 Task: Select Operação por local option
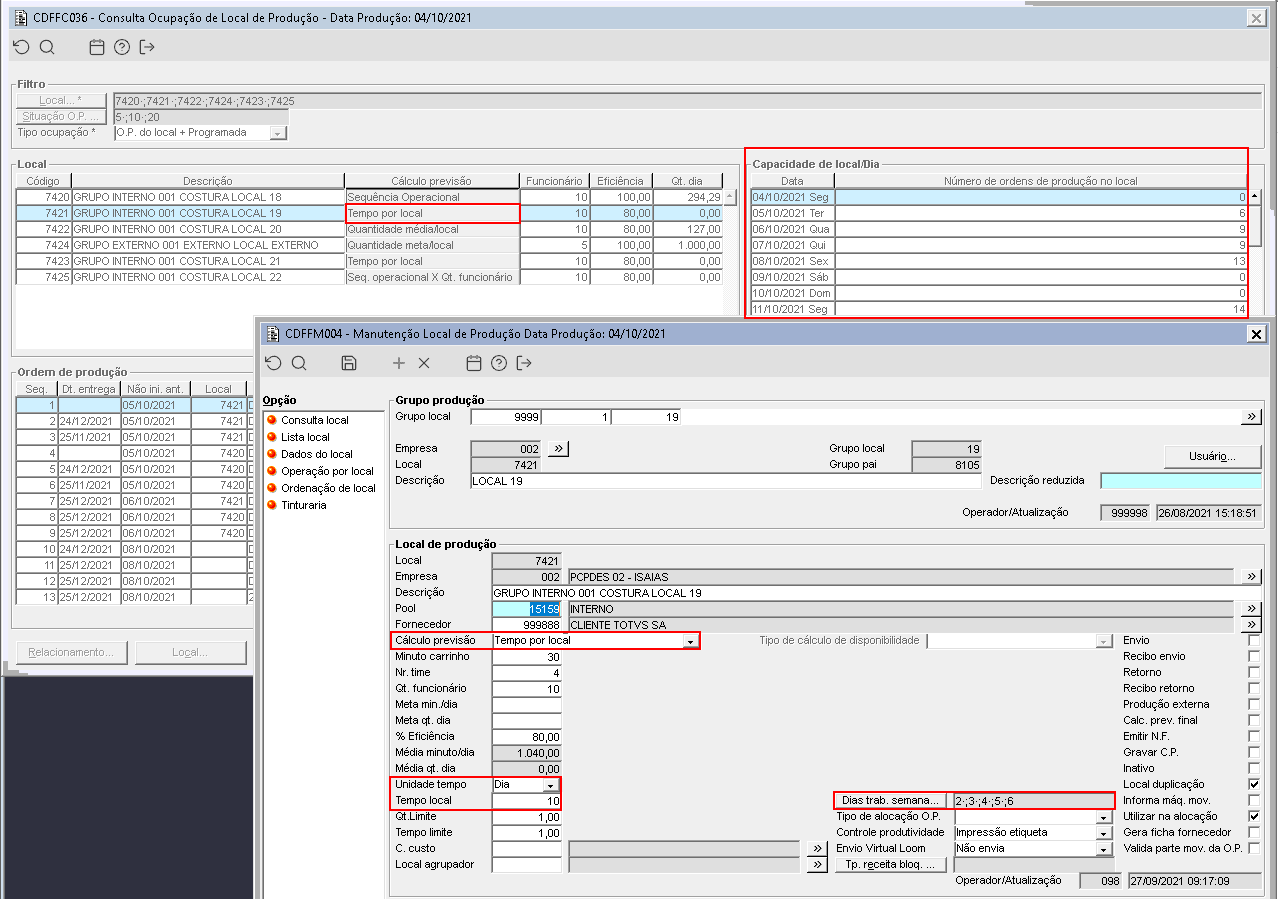point(327,471)
